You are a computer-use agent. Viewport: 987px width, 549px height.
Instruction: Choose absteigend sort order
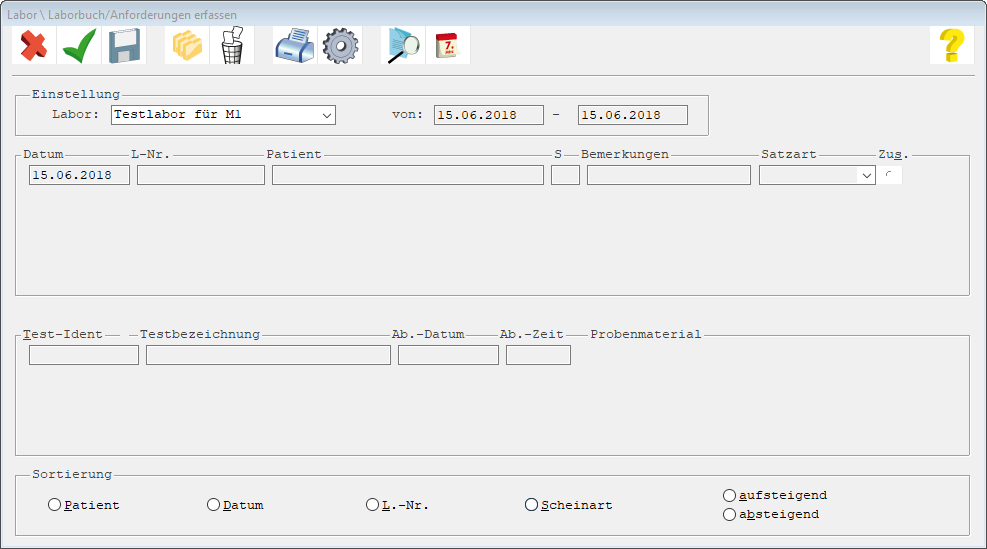pyautogui.click(x=730, y=514)
